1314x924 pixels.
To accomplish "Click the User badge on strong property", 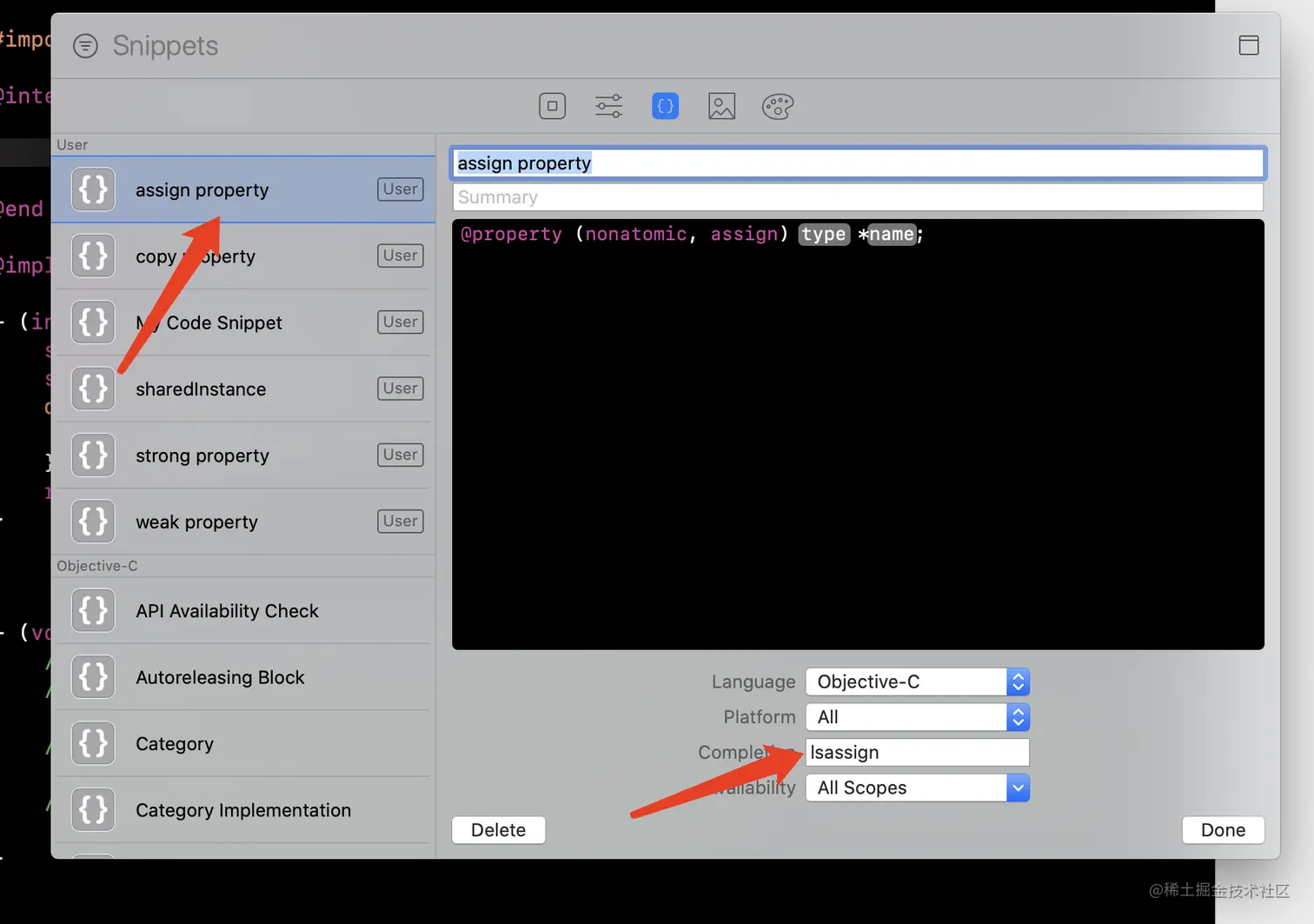I will [x=401, y=455].
